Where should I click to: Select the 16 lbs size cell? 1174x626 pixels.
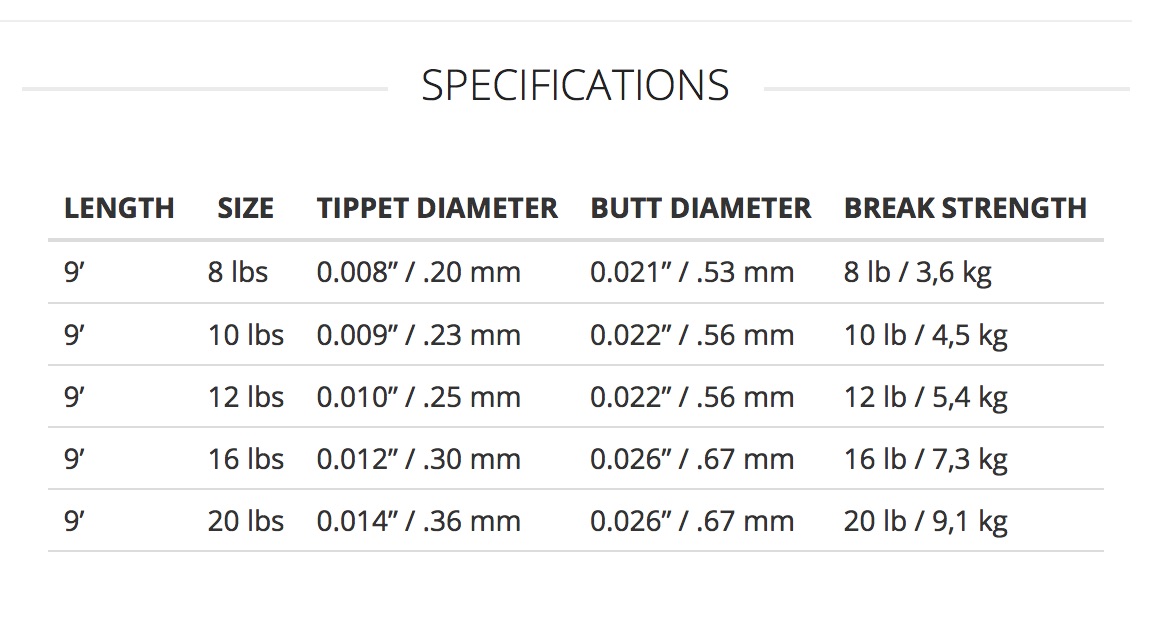pyautogui.click(x=246, y=459)
